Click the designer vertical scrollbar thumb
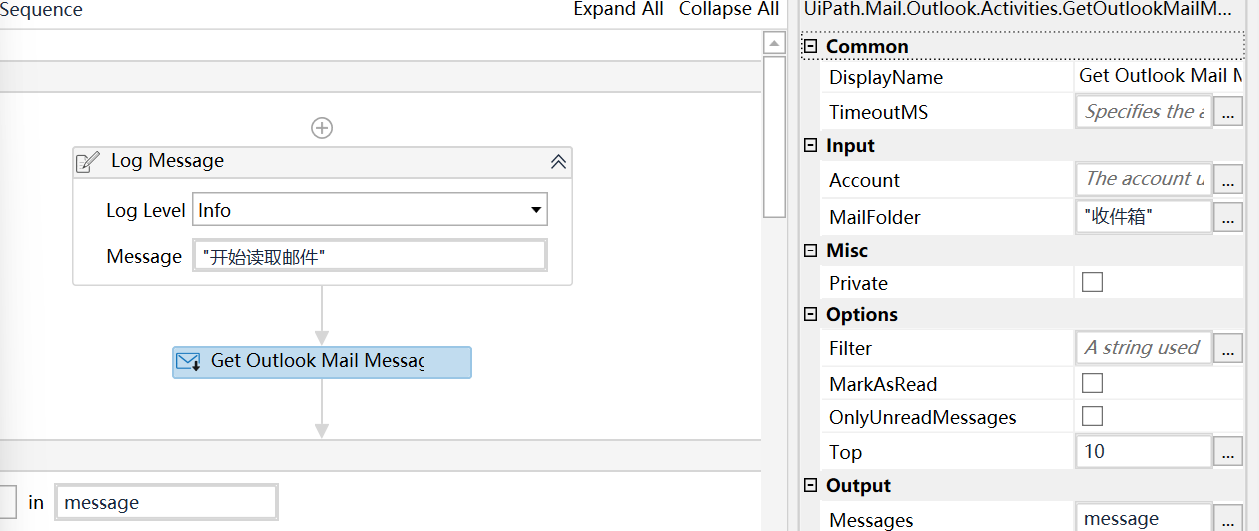 click(774, 135)
